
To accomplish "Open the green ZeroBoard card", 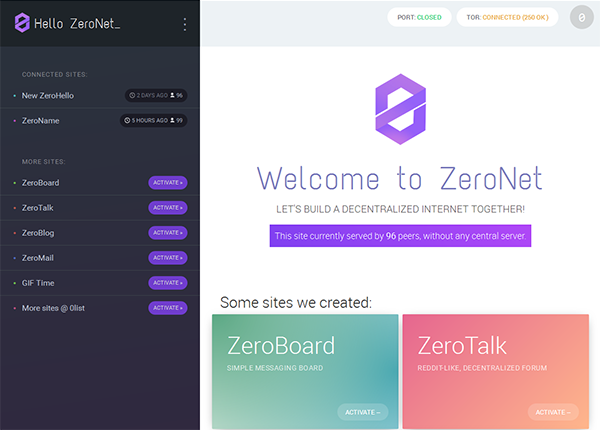I will click(x=305, y=371).
